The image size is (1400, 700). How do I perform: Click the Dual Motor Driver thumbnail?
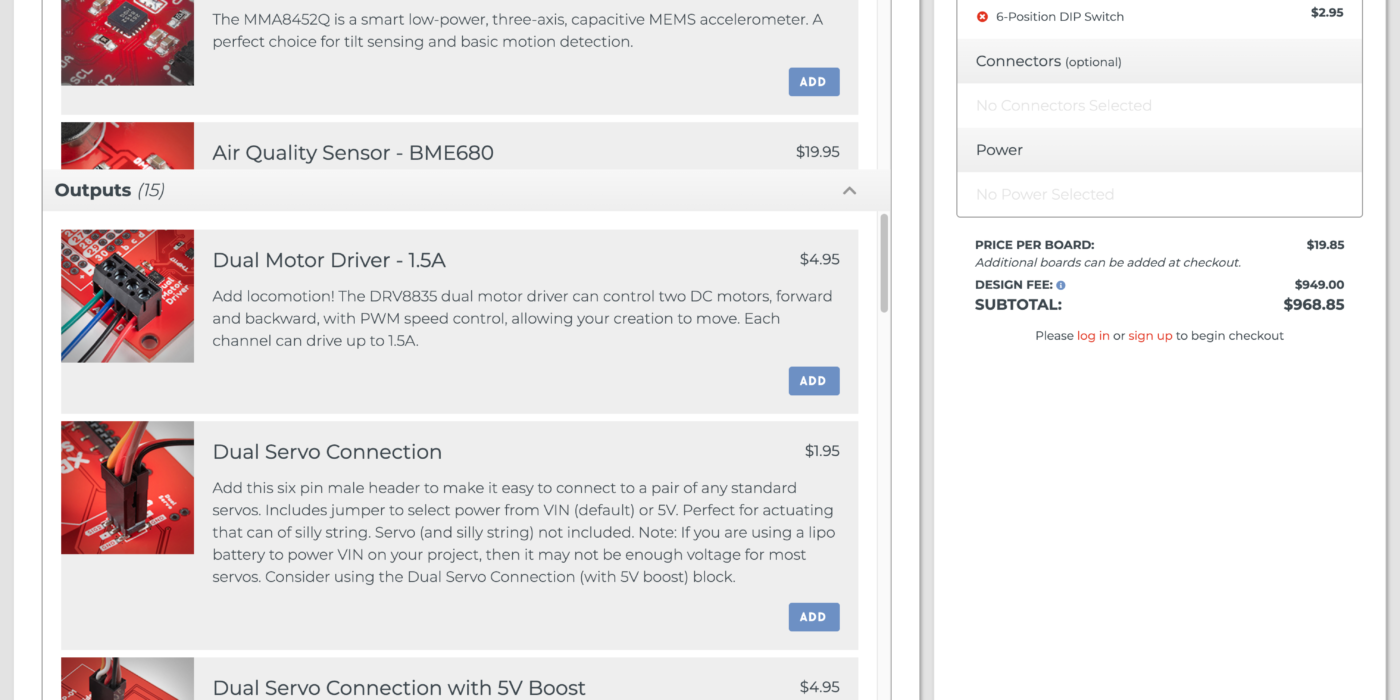pyautogui.click(x=127, y=296)
